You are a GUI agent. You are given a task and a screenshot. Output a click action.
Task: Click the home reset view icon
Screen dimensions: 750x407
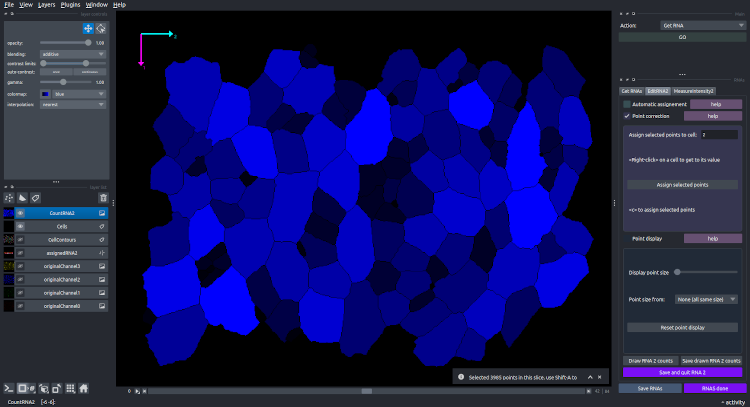pyautogui.click(x=84, y=388)
